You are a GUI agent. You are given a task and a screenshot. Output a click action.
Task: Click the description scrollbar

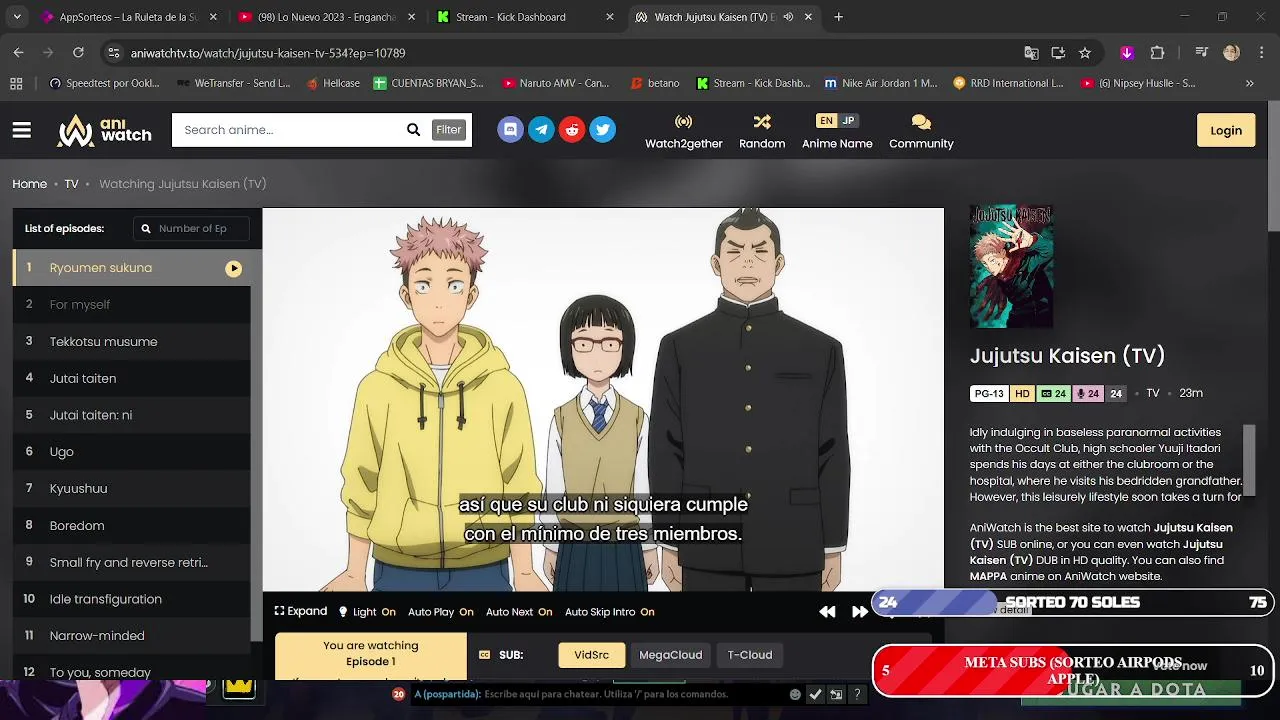coord(1248,458)
